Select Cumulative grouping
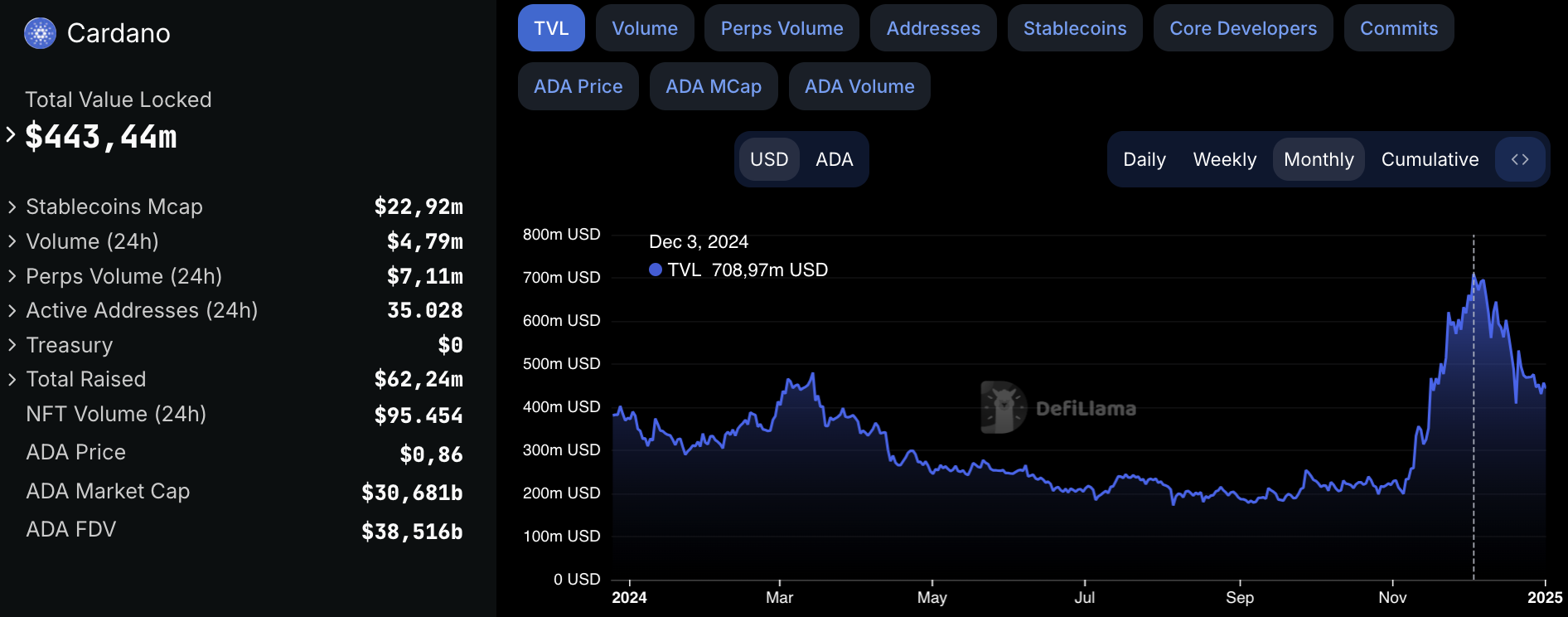The image size is (1568, 617). (1430, 159)
